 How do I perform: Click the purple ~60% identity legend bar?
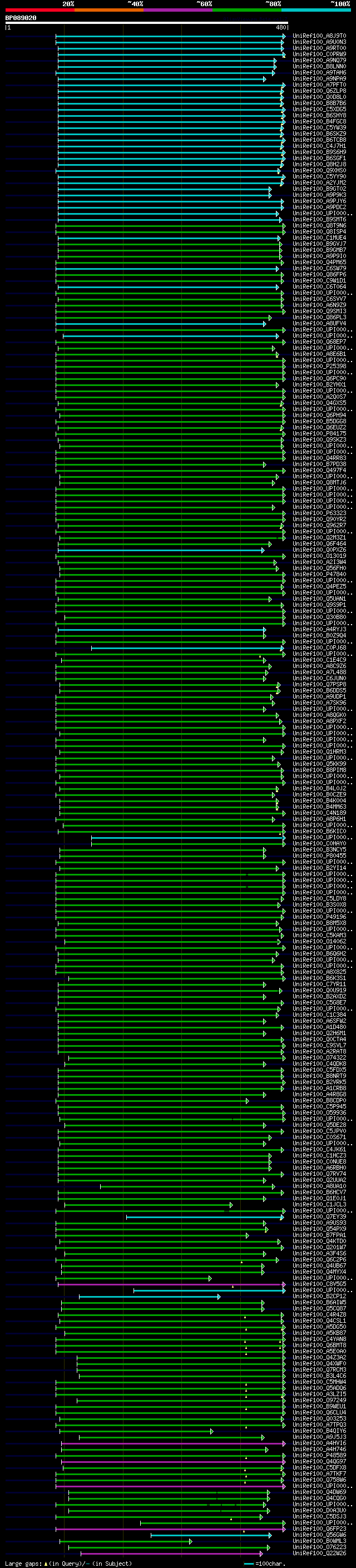coord(177,10)
